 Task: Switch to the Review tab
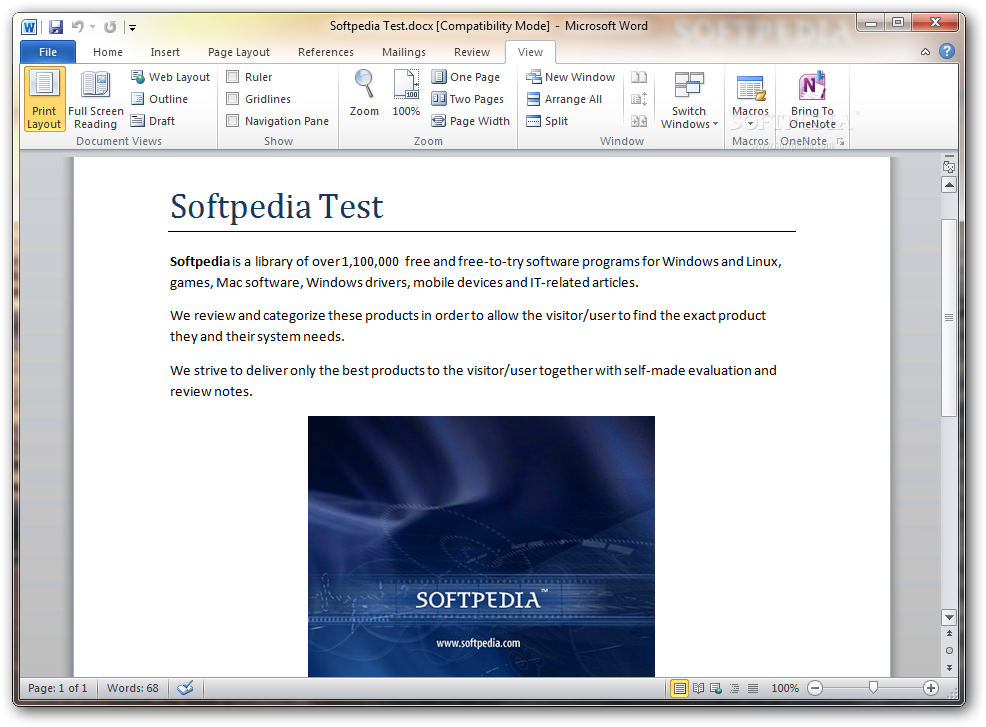pyautogui.click(x=472, y=52)
